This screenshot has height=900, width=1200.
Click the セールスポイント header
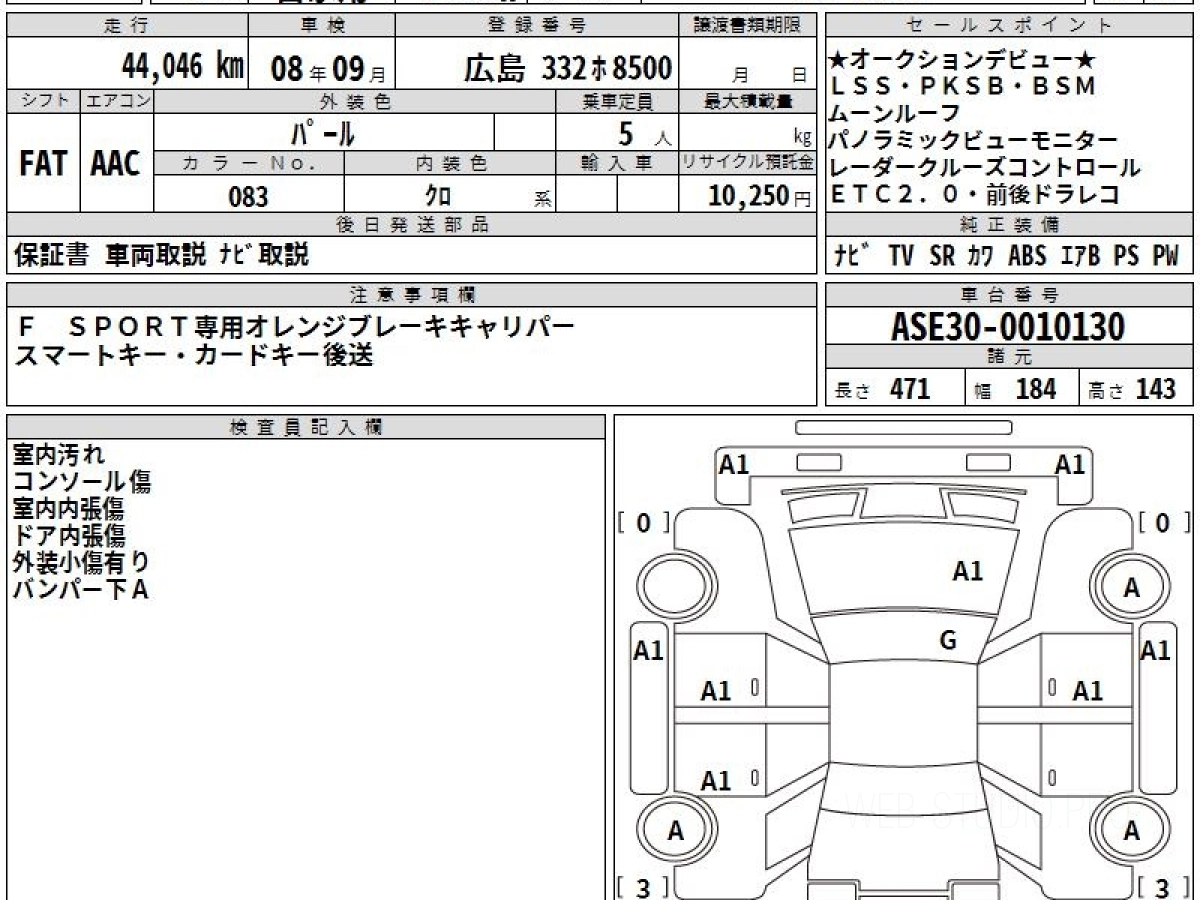coord(1010,26)
